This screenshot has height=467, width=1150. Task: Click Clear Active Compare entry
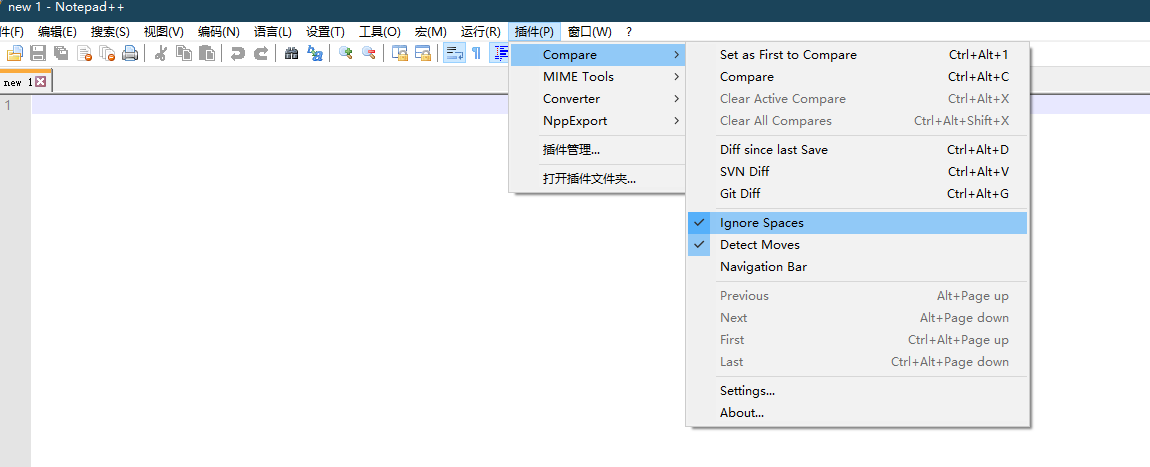click(x=857, y=99)
